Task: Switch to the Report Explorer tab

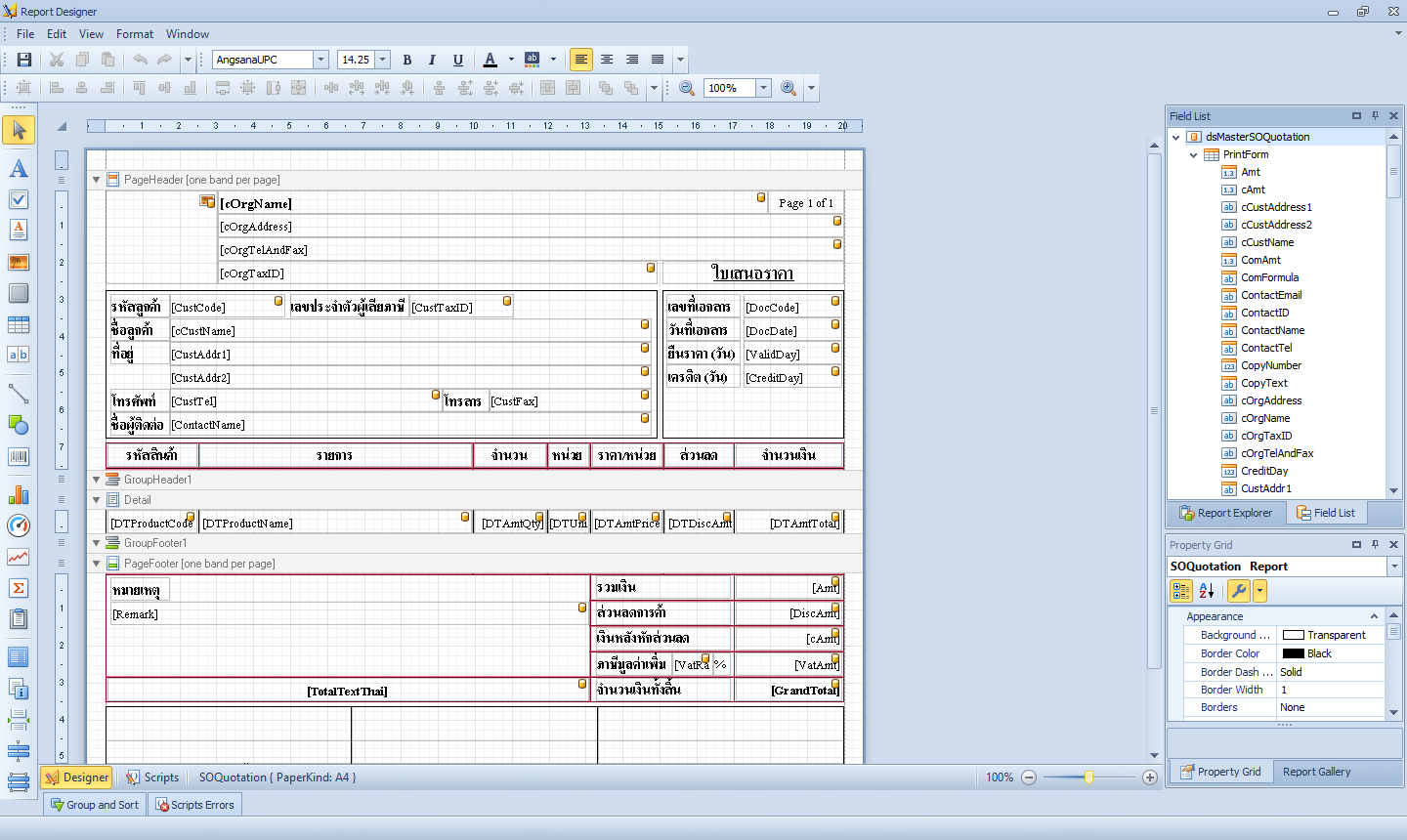Action: pos(1226,513)
